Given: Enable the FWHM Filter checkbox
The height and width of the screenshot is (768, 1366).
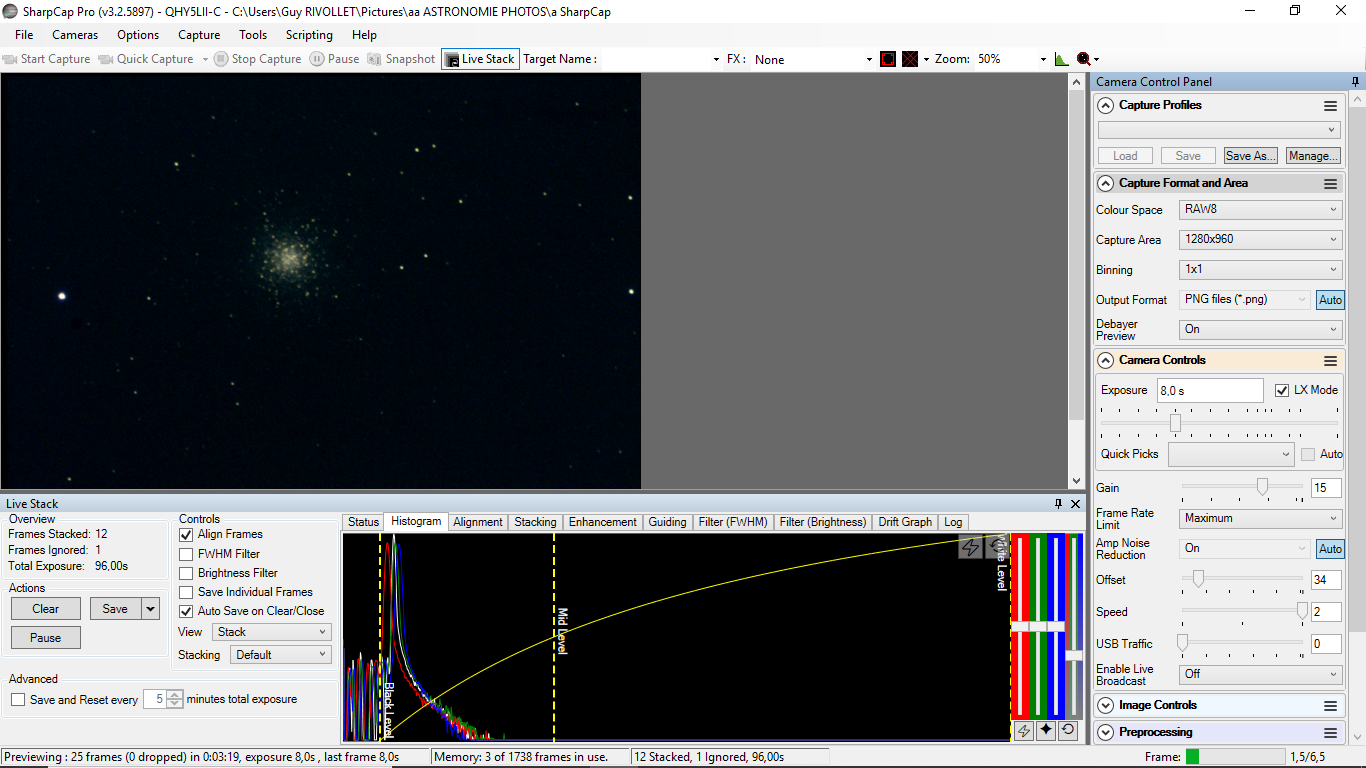Looking at the screenshot, I should coord(186,554).
